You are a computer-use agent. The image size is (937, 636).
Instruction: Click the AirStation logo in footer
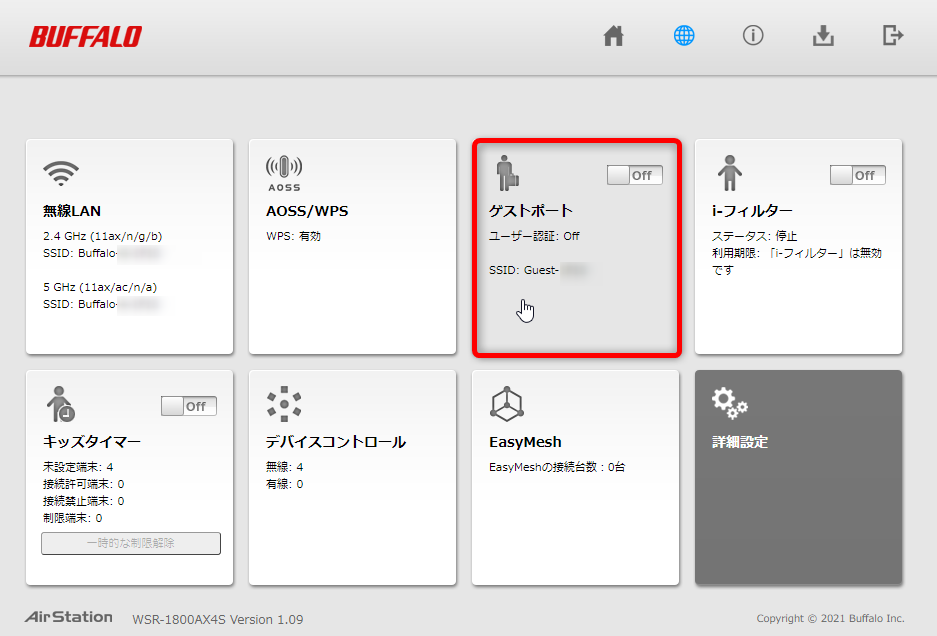click(69, 617)
